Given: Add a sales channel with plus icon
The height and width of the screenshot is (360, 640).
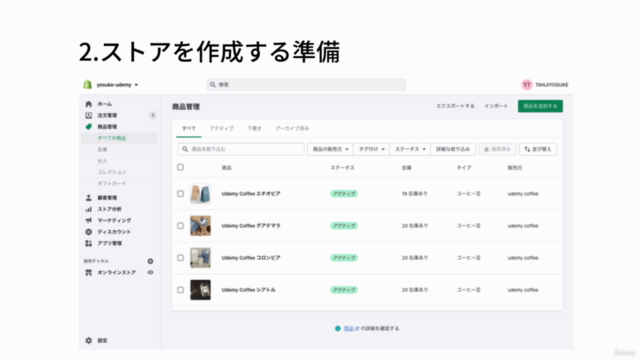Looking at the screenshot, I should [x=150, y=261].
